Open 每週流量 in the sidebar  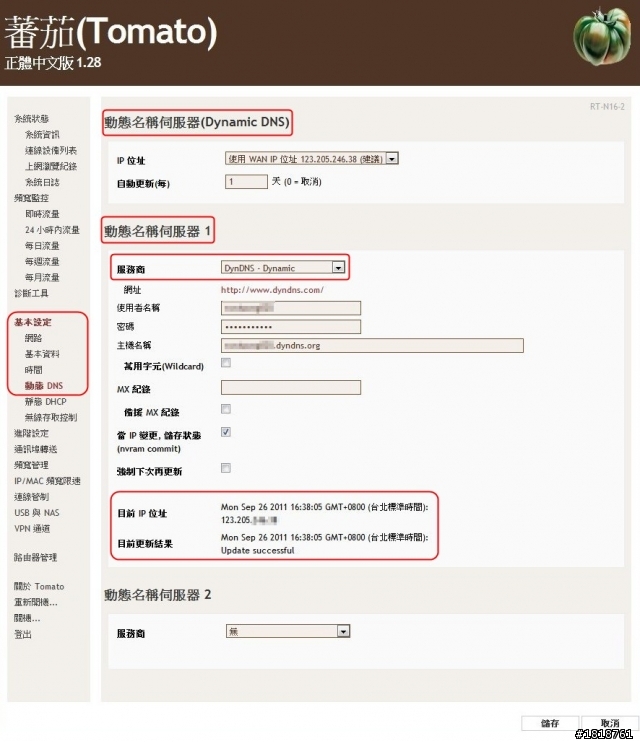point(42,262)
